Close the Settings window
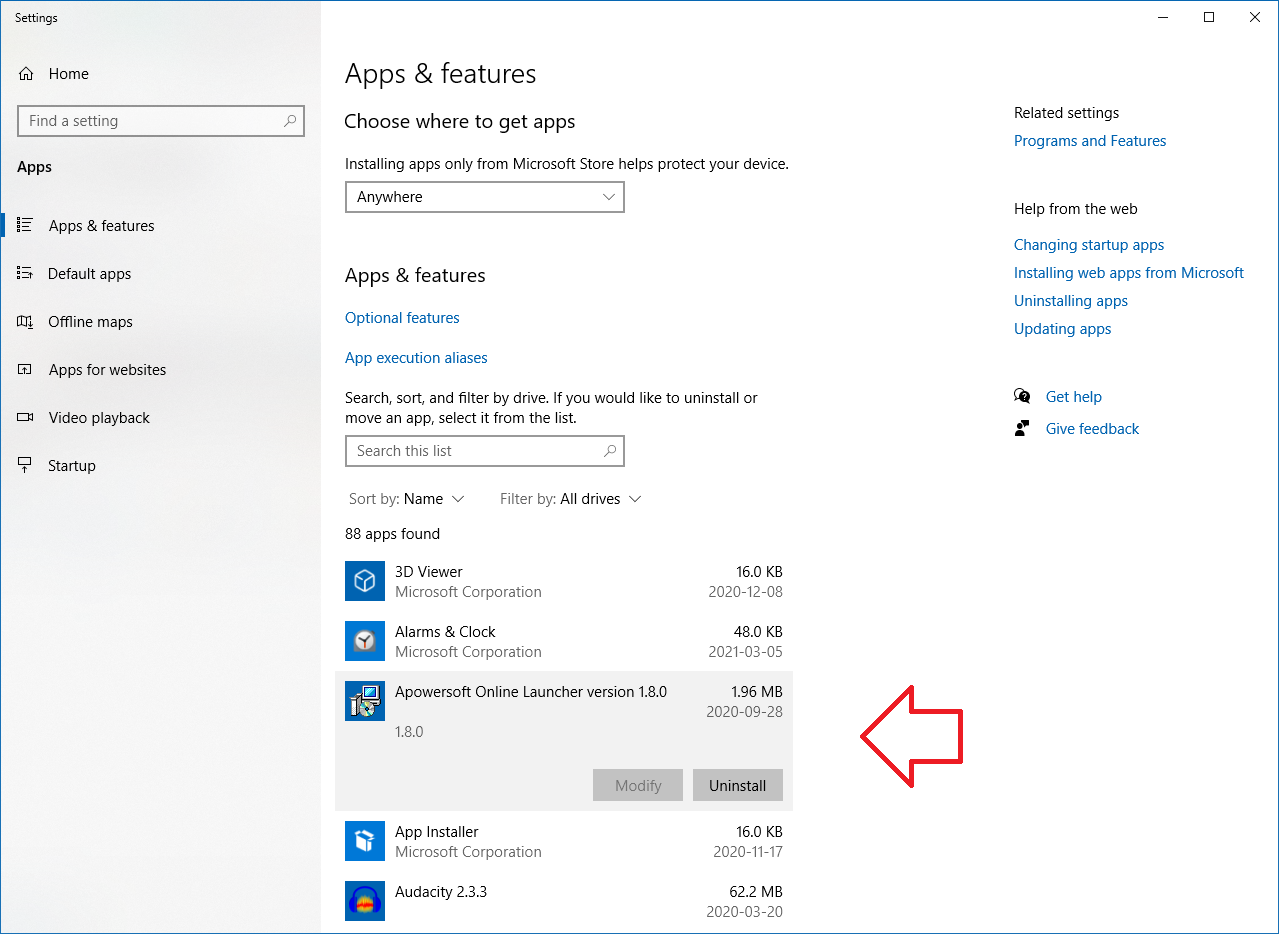The image size is (1279, 934). click(x=1255, y=17)
